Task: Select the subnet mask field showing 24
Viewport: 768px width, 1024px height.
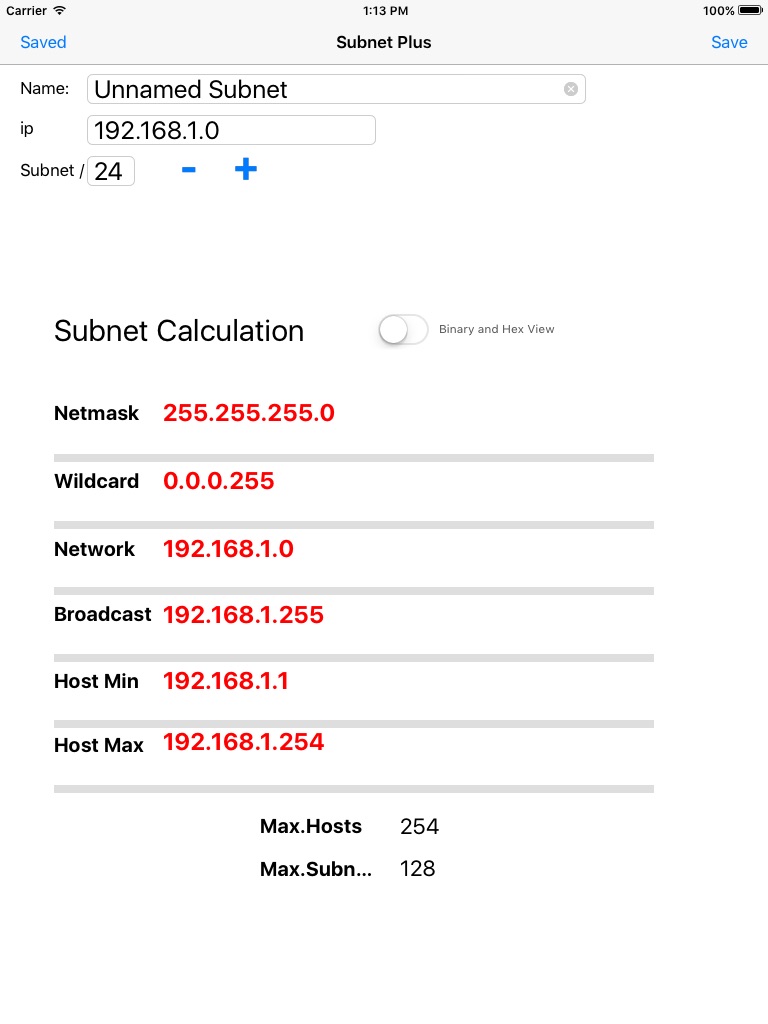Action: point(110,170)
